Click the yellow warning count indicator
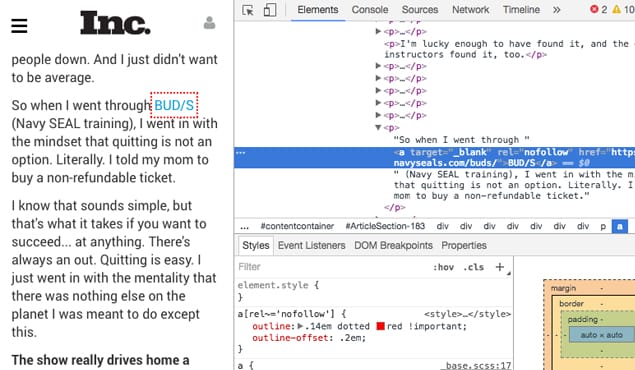 (x=623, y=9)
